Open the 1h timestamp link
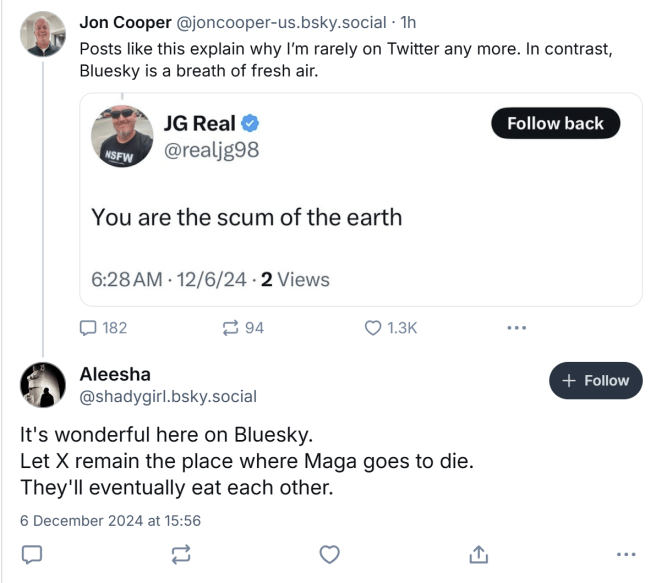This screenshot has height=583, width=656. coord(408,23)
